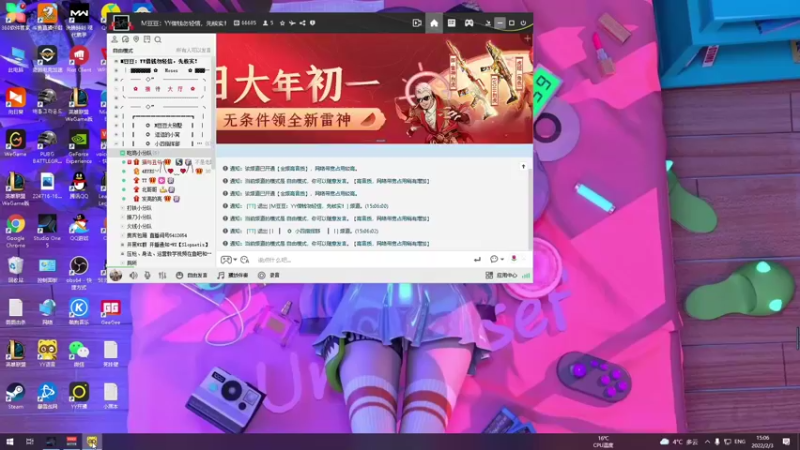The image size is (800, 450).
Task: Click the user avatar in bottom bar
Action: [116, 276]
